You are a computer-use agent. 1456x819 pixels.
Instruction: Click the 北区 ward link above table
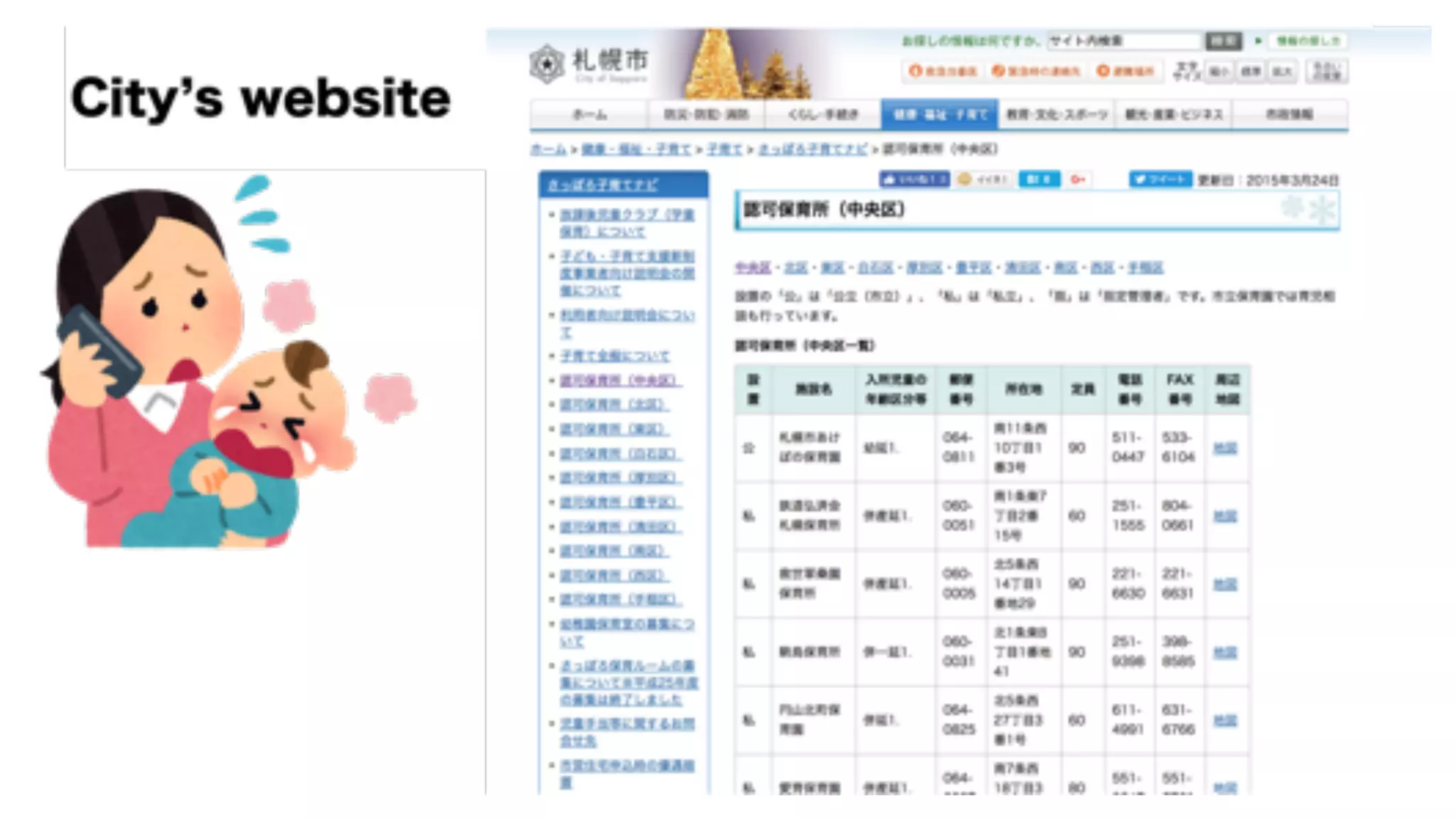(796, 267)
